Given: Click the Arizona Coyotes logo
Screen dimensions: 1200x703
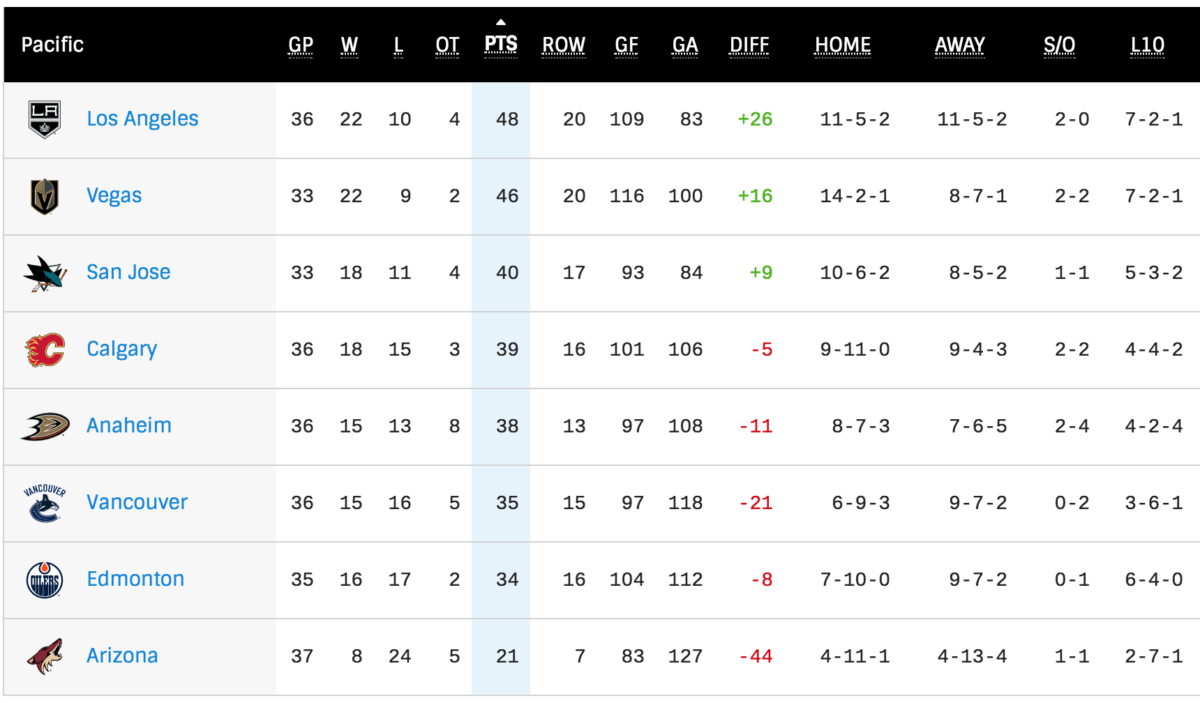Looking at the screenshot, I should click(45, 656).
